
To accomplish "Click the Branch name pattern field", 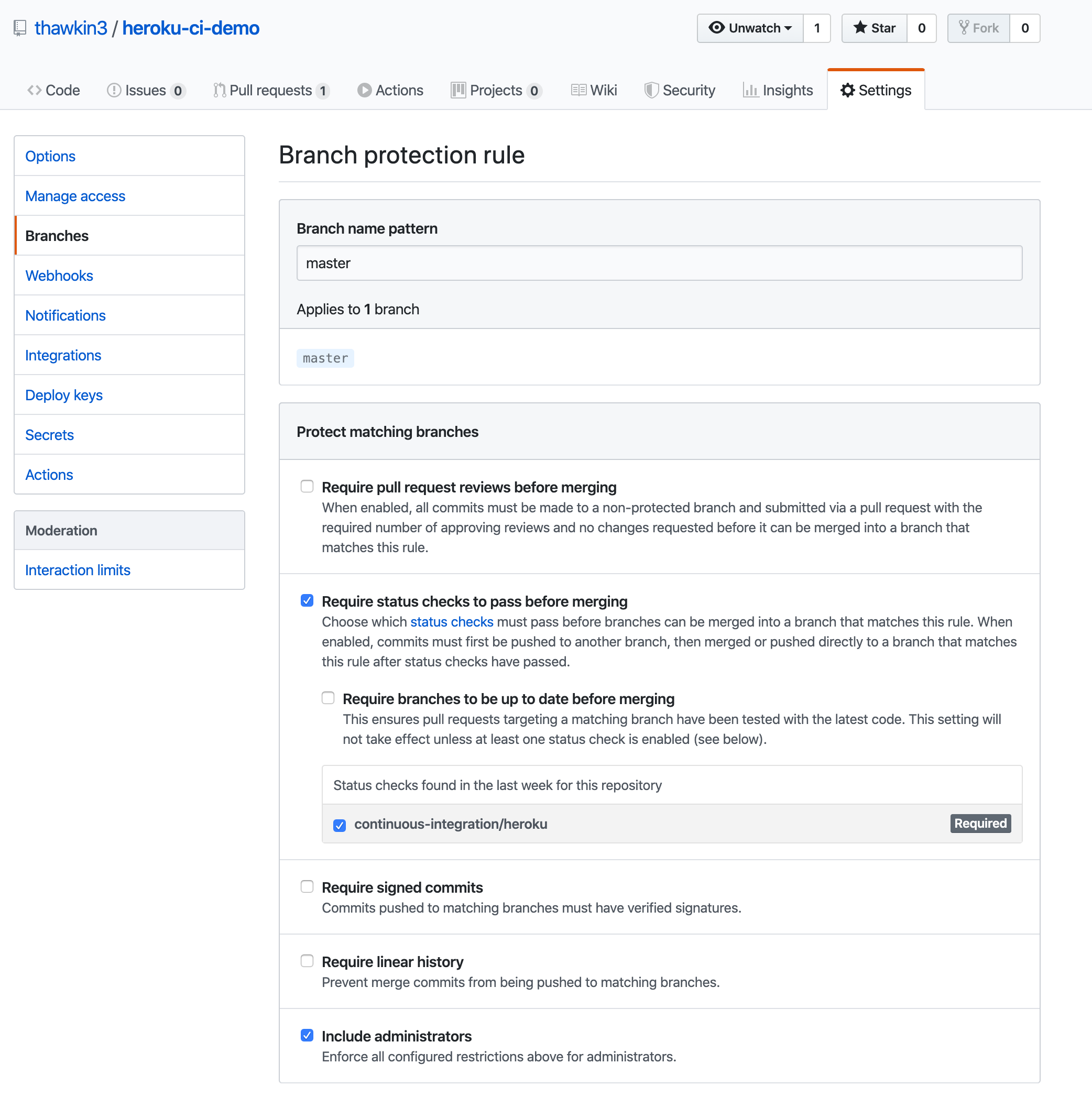I will [659, 263].
